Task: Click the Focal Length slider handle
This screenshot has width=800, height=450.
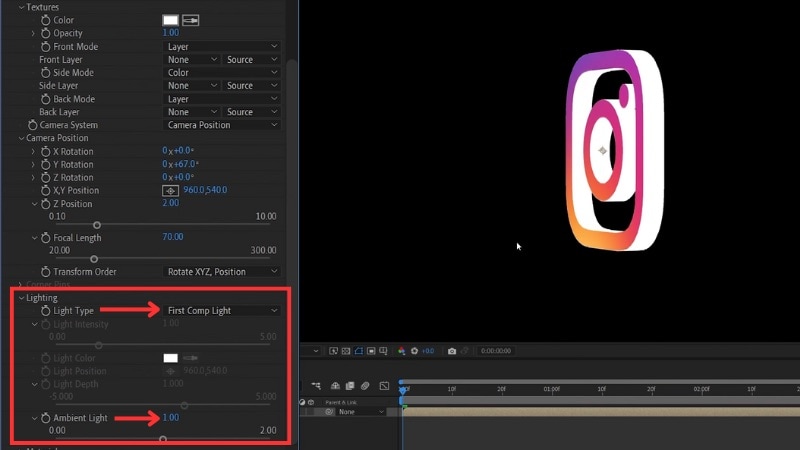Action: click(94, 259)
